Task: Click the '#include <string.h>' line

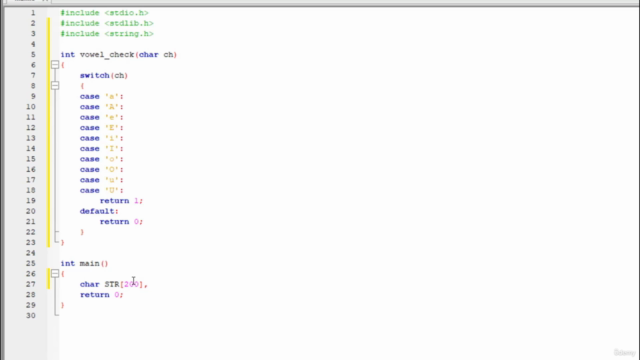Action: tap(107, 34)
